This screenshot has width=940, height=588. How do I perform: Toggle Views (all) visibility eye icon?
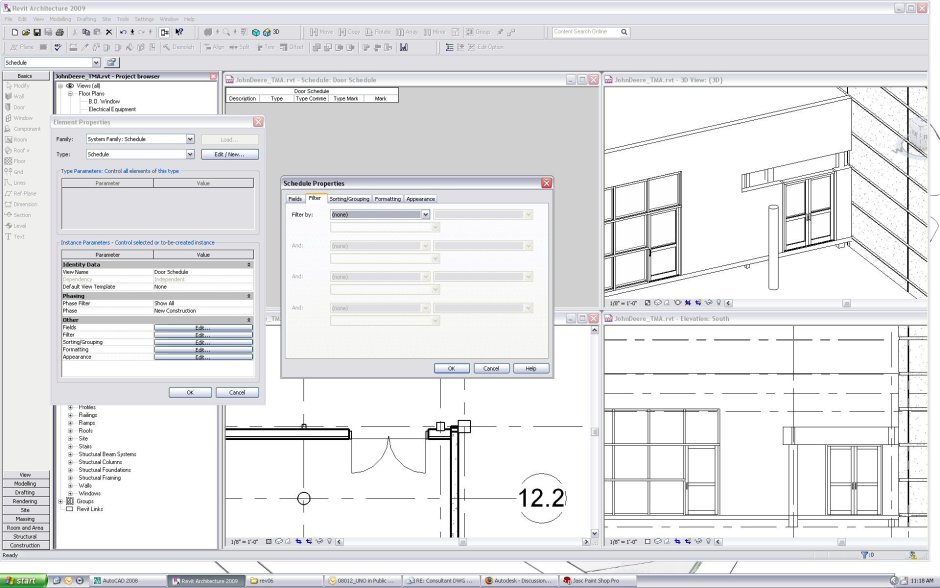[x=71, y=86]
